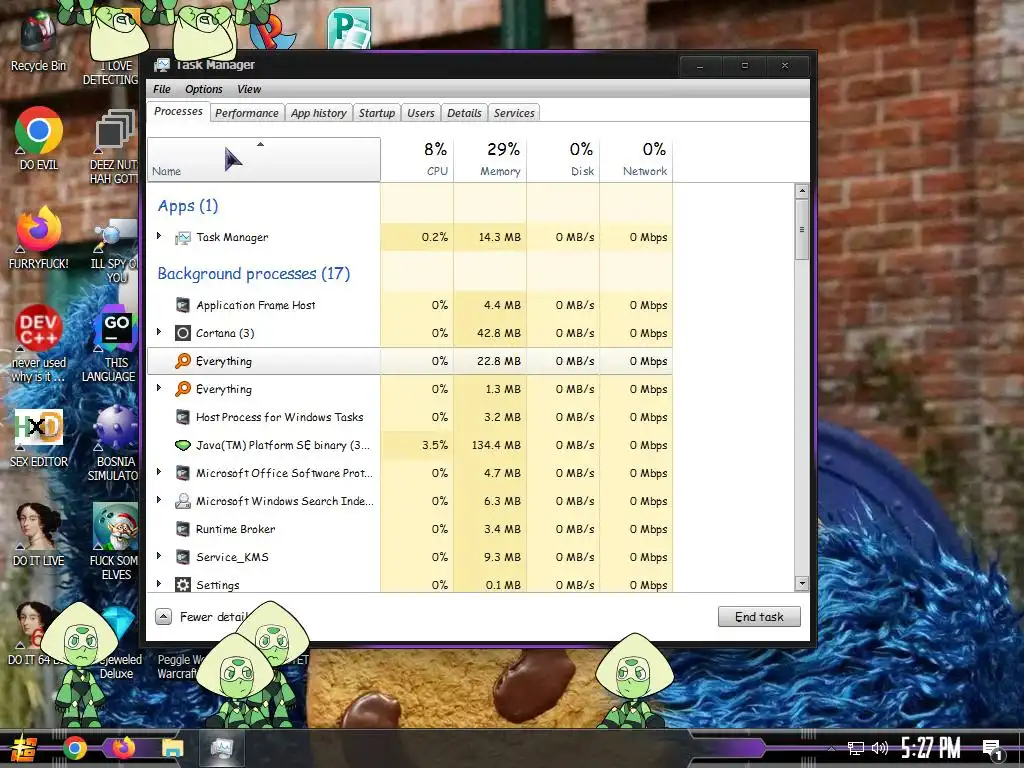This screenshot has width=1024, height=768.
Task: Click the scrollbar down arrow
Action: (802, 583)
